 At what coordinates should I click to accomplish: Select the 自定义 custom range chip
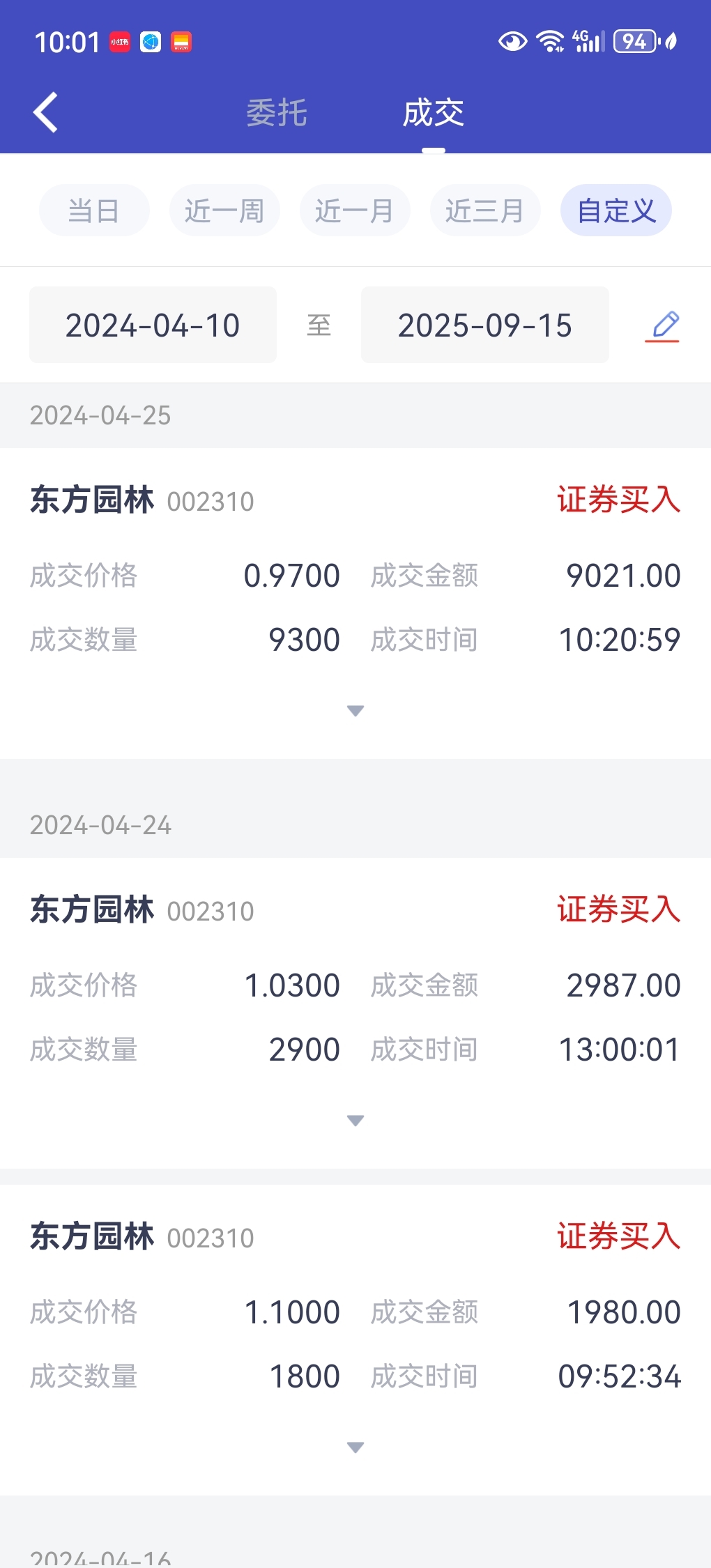coord(616,210)
